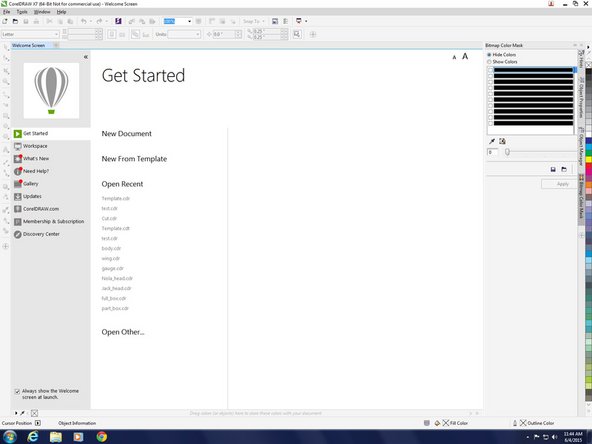
Task: Select the Hide Colors radio button
Action: pos(489,55)
